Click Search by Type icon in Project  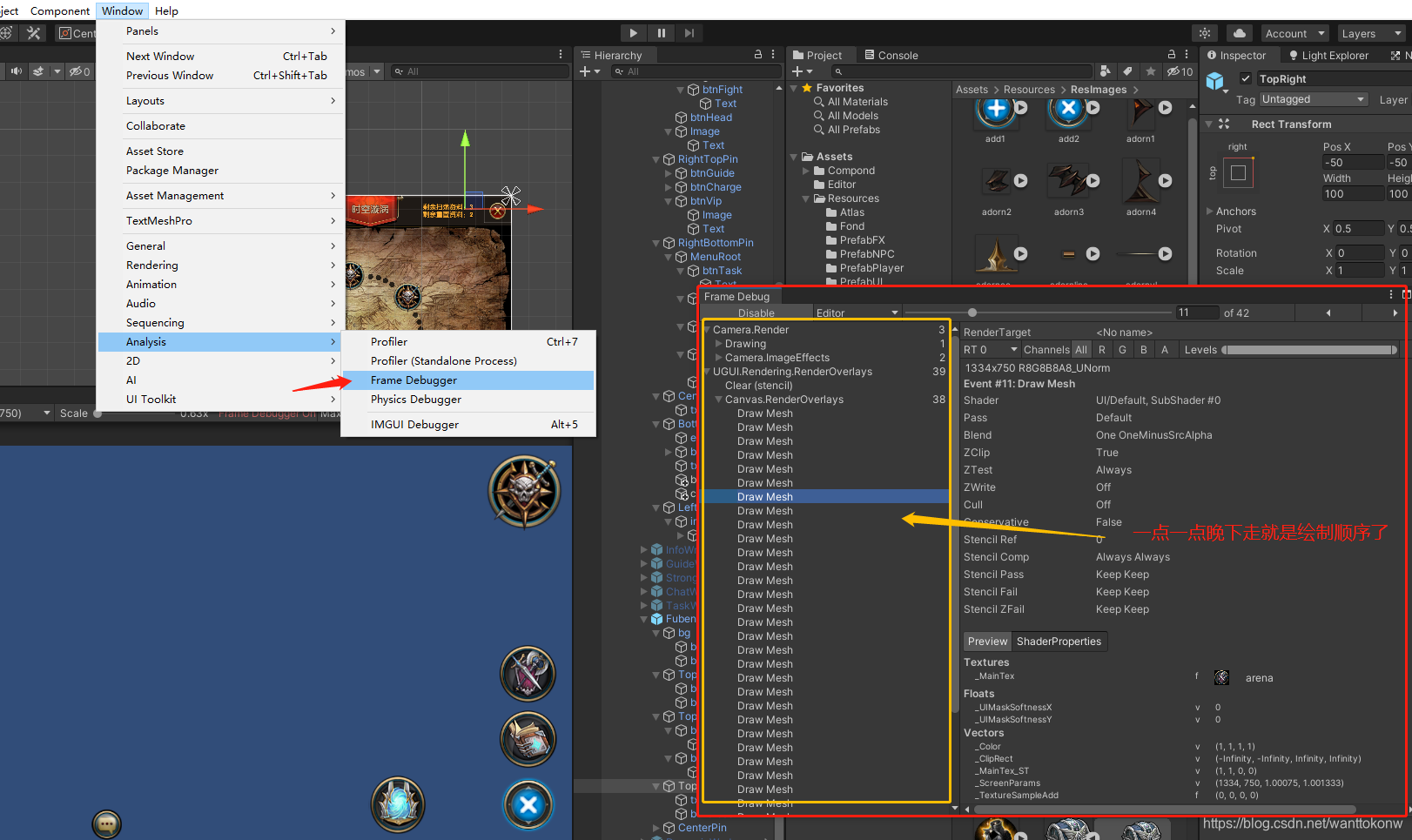[1105, 71]
